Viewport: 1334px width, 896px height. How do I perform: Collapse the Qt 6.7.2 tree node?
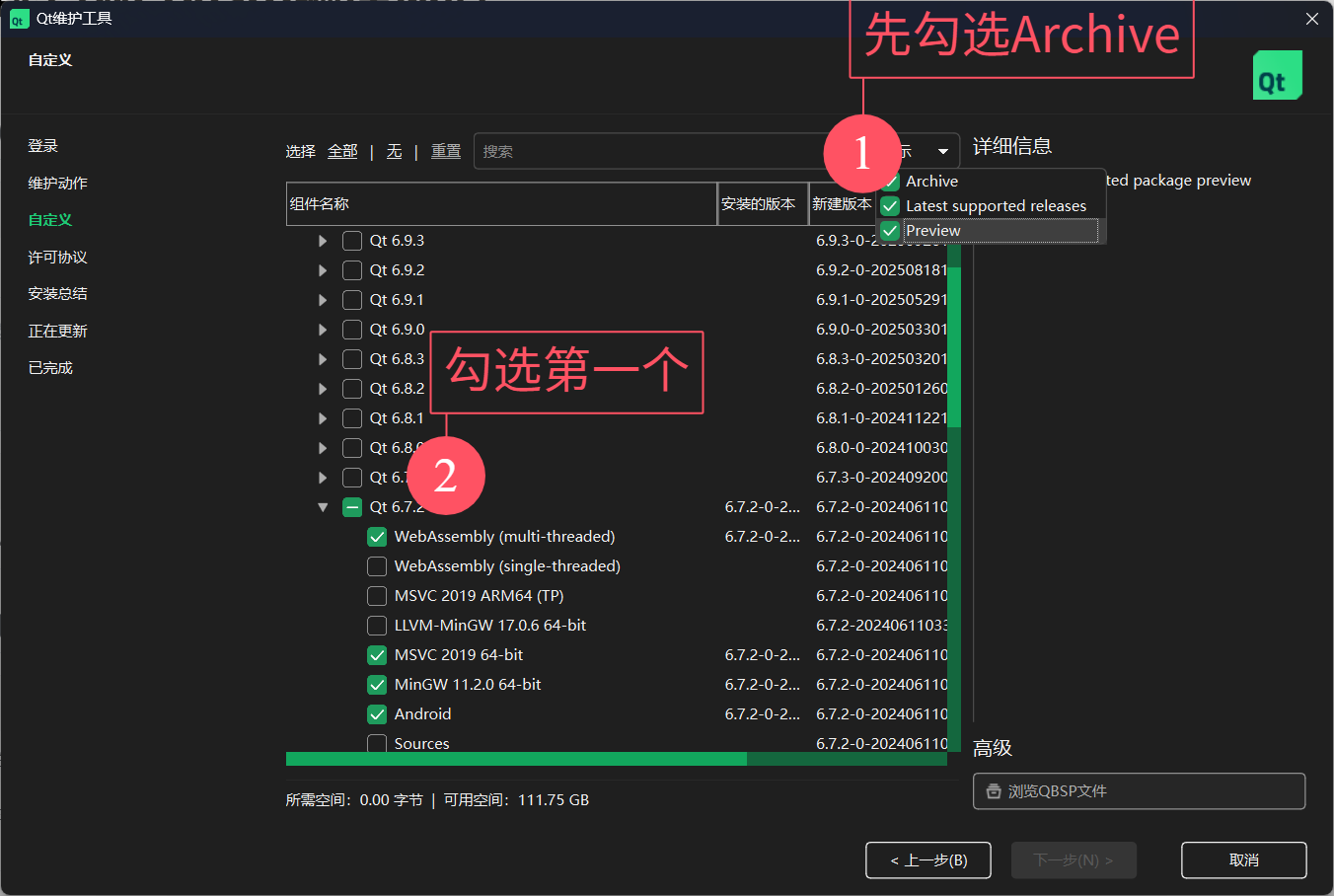(x=323, y=507)
